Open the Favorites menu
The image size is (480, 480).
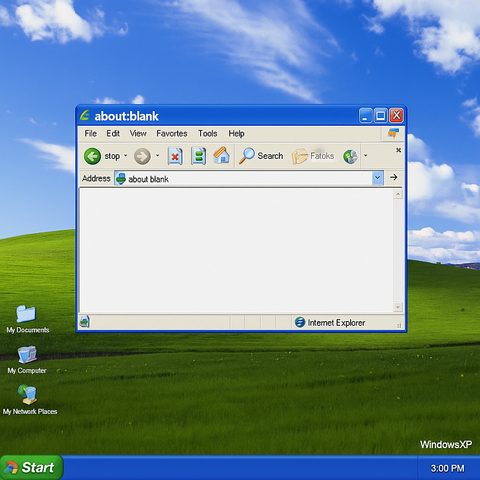[172, 134]
